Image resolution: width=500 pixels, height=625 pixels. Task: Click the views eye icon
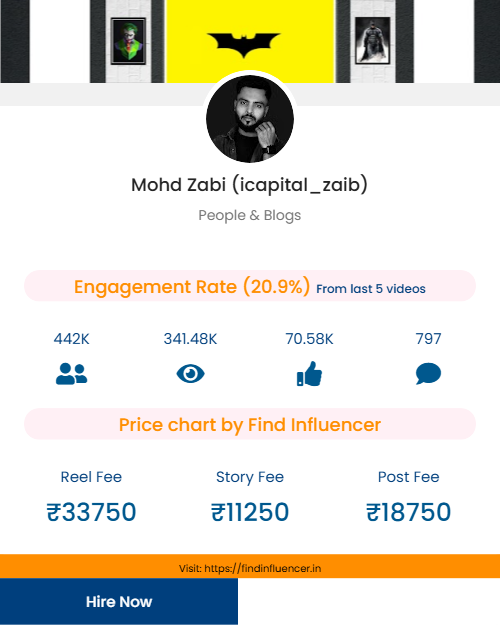pyautogui.click(x=191, y=374)
